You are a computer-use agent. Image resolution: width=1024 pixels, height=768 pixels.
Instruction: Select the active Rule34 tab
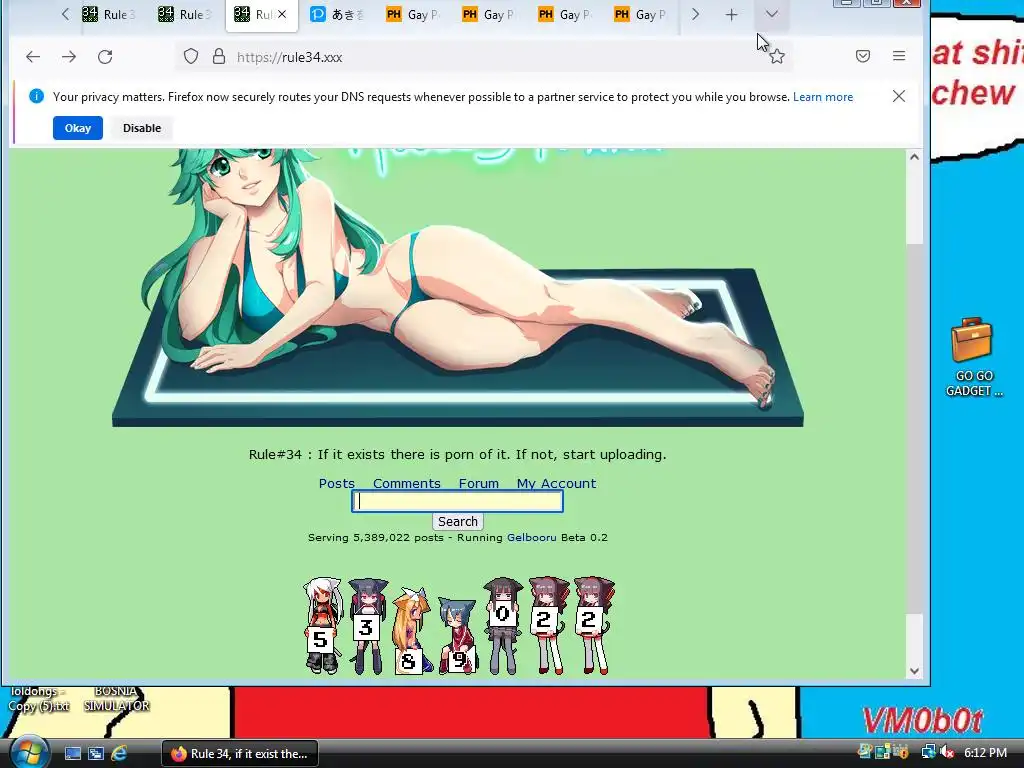click(261, 14)
